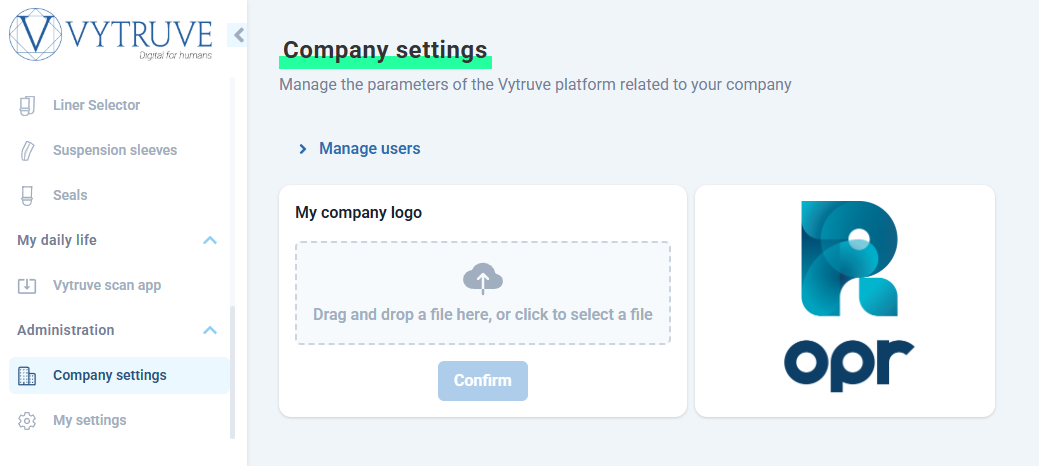Viewport: 1039px width, 466px height.
Task: Open Liner Selector menu item
Action: (96, 105)
